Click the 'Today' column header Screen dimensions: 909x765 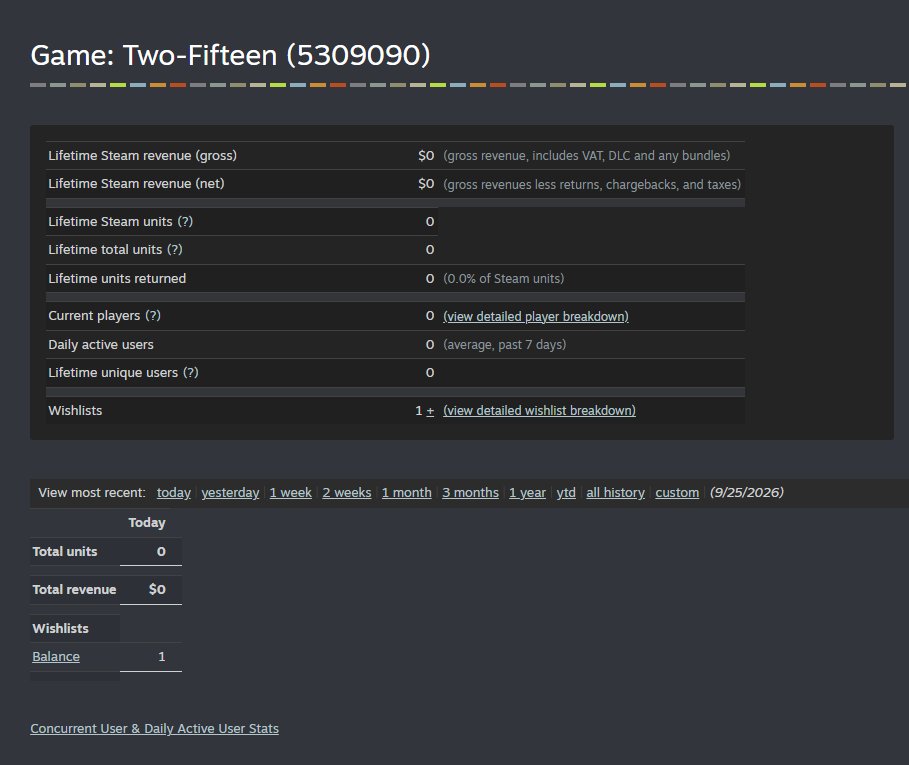(x=147, y=523)
